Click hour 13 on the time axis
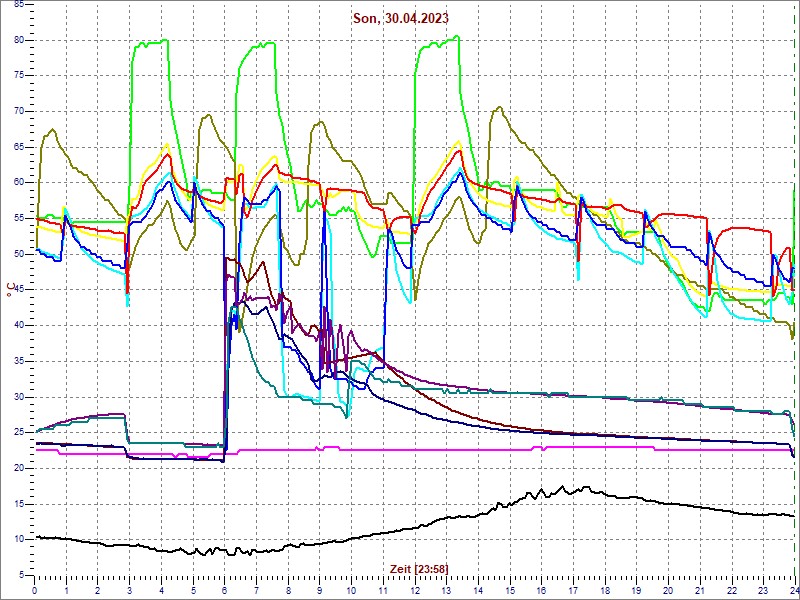Viewport: 800px width, 600px height. 446,590
